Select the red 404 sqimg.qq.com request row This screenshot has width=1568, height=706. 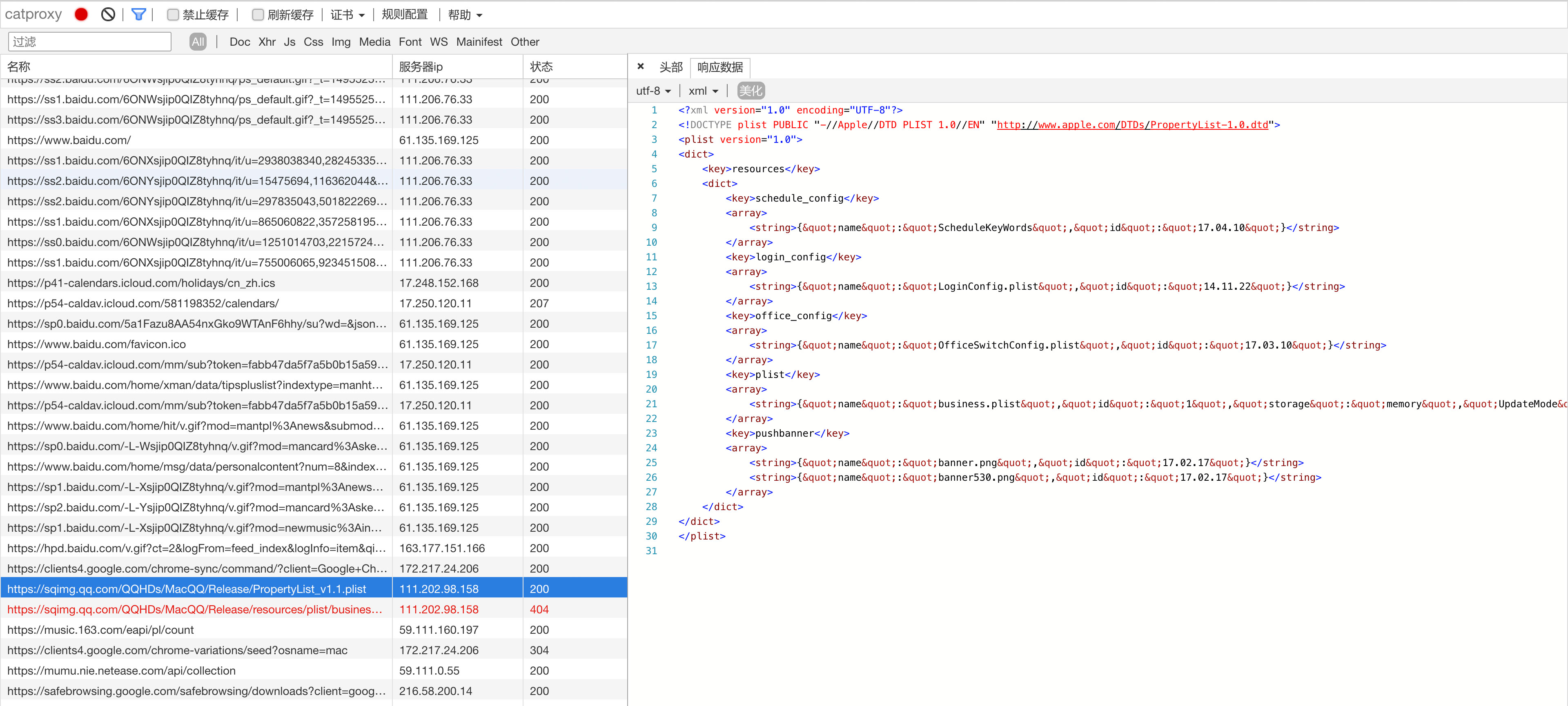(195, 609)
